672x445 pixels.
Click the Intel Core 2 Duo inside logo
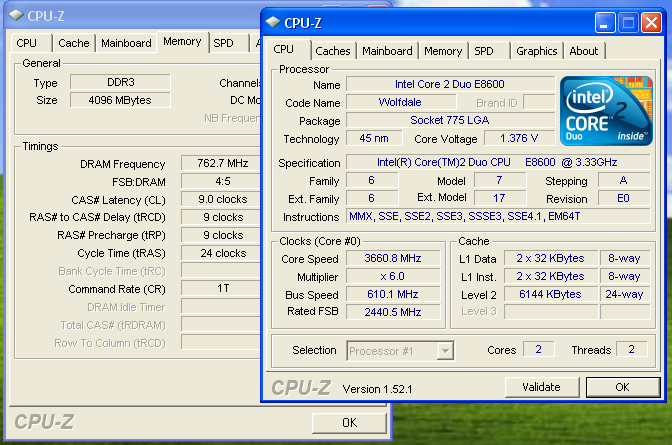(606, 111)
